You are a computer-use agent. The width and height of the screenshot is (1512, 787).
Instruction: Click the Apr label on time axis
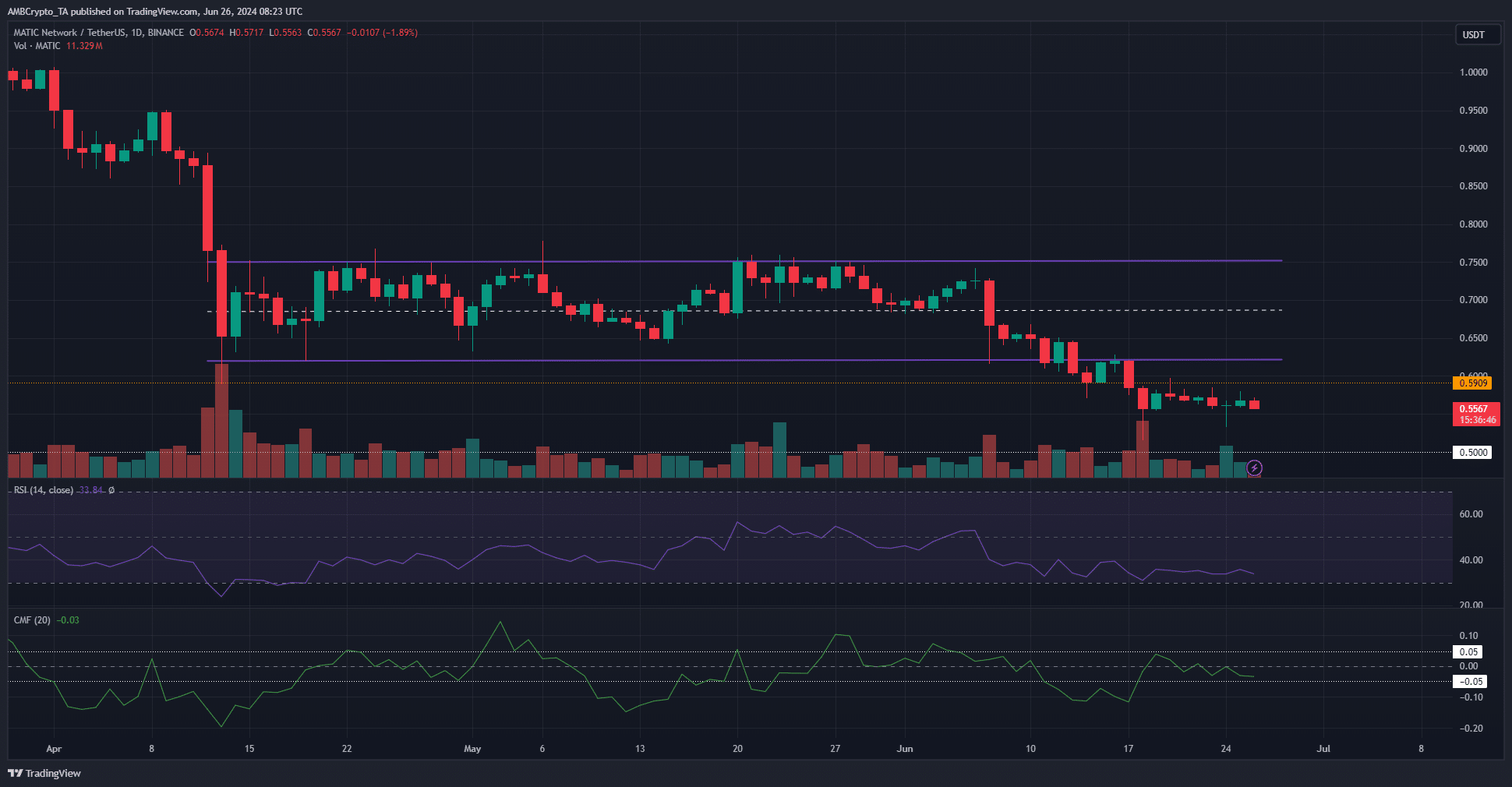[54, 749]
